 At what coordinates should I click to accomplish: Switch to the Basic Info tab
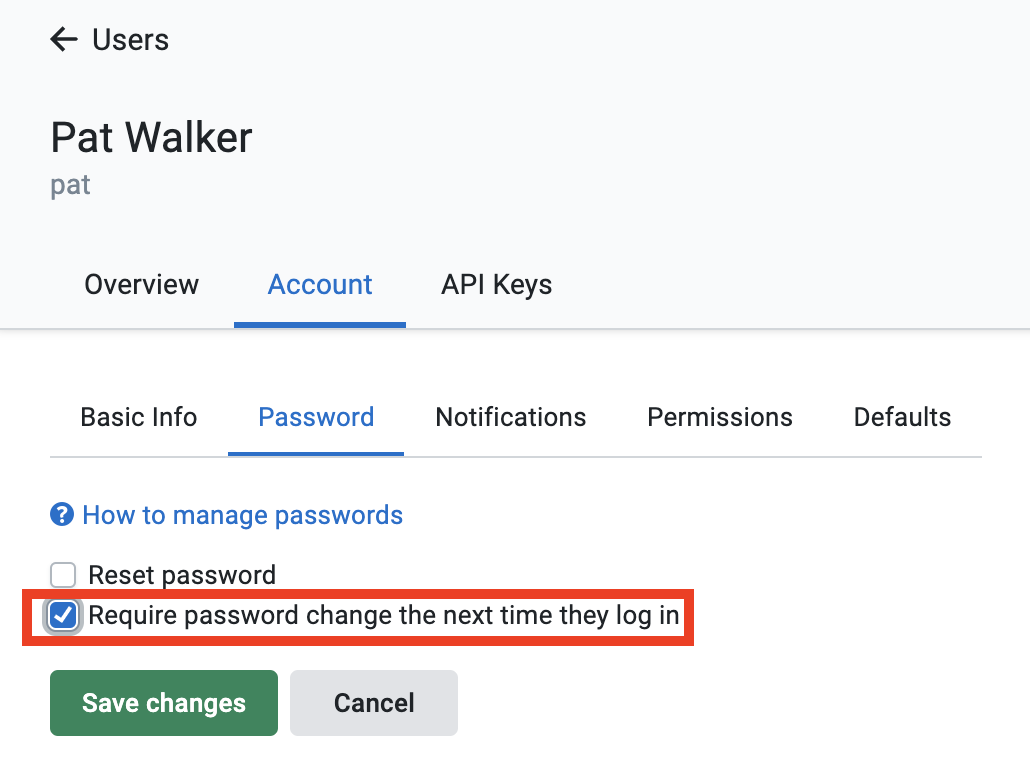[x=138, y=417]
